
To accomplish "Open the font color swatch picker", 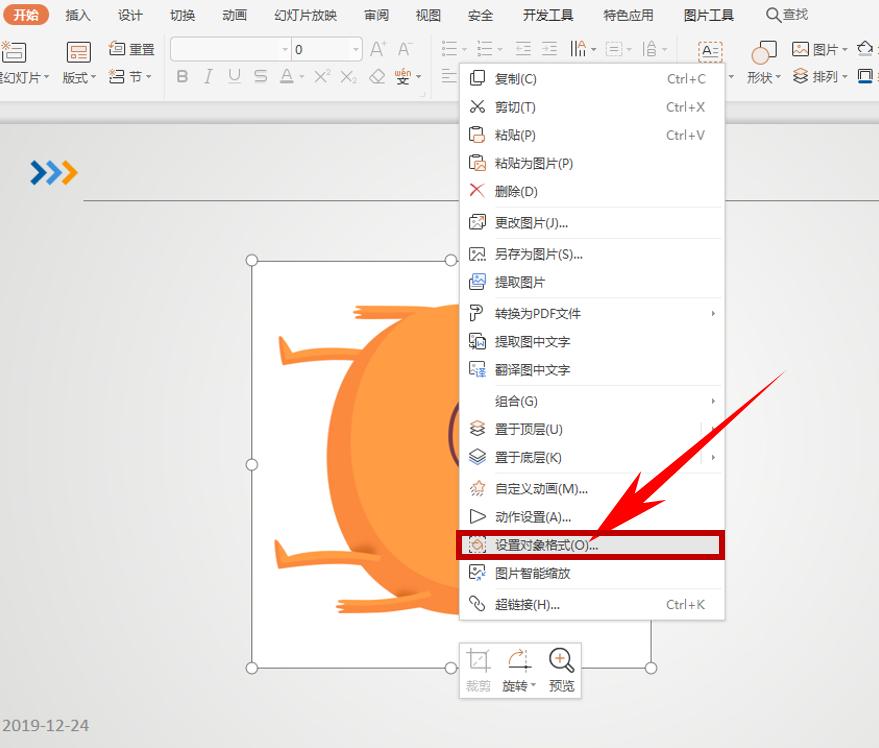I will (287, 76).
